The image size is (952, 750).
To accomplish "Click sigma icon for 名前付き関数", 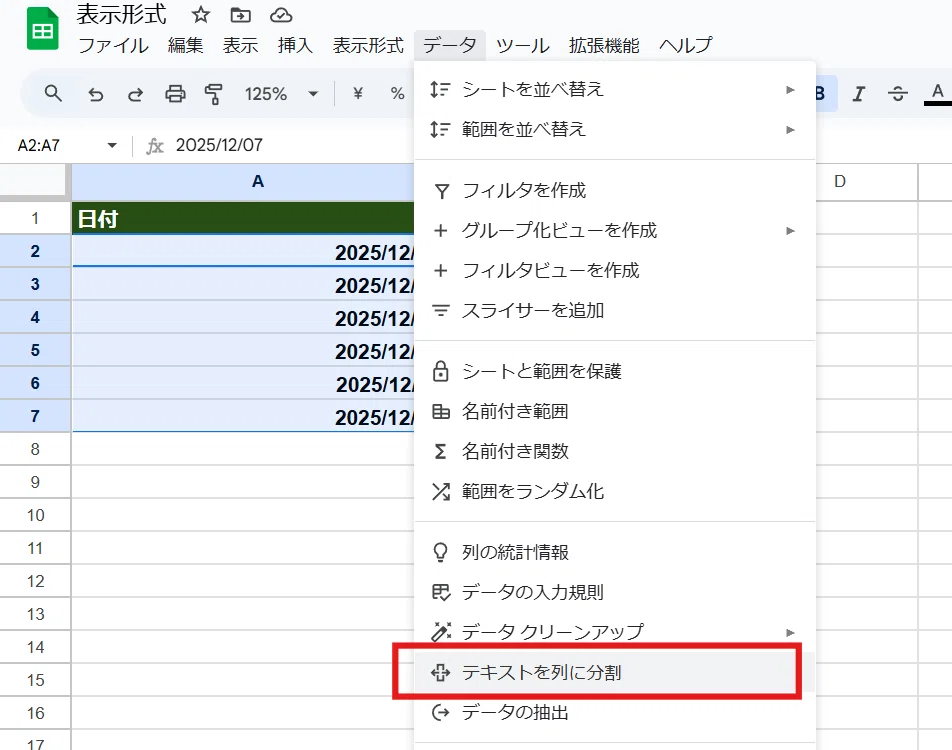I will click(x=441, y=452).
